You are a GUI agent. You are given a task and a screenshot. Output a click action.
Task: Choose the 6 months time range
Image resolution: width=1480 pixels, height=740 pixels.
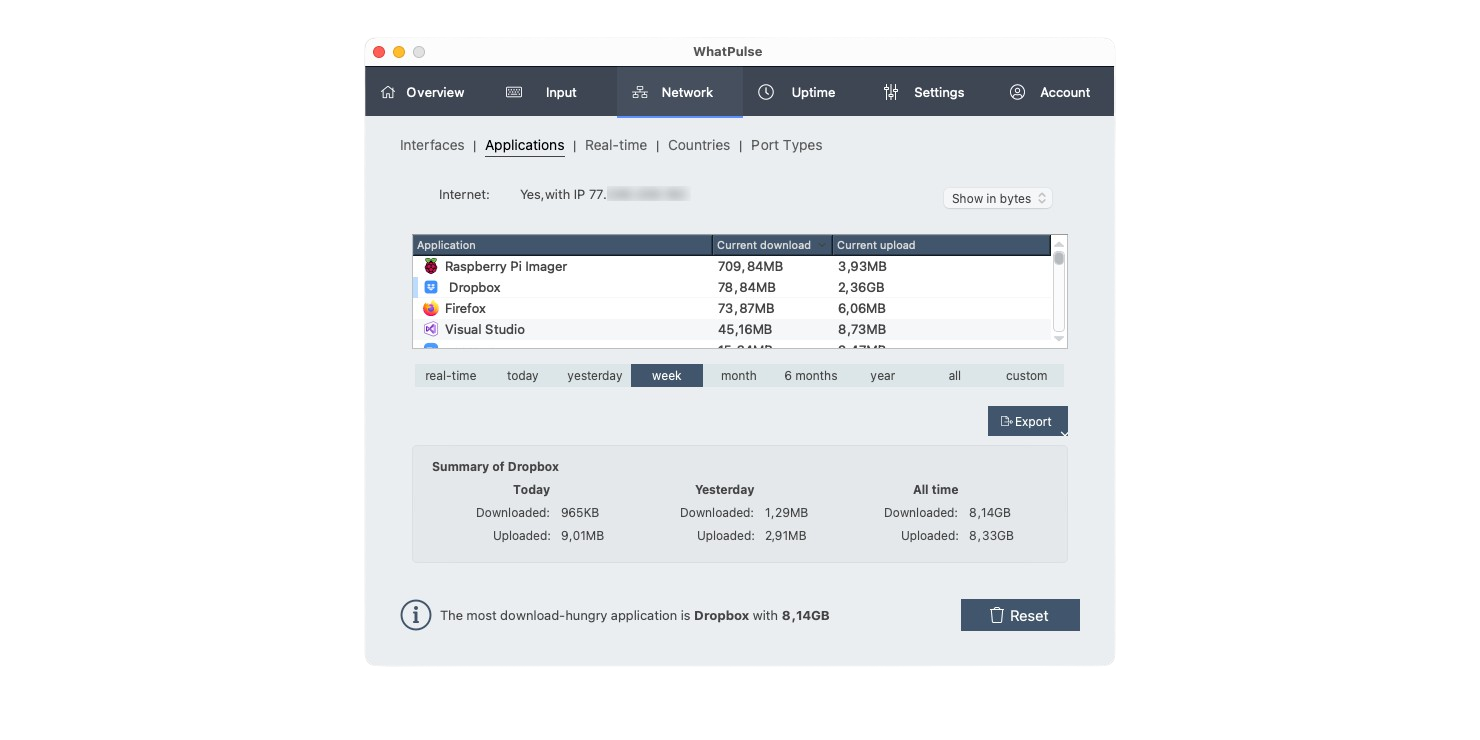tap(810, 376)
